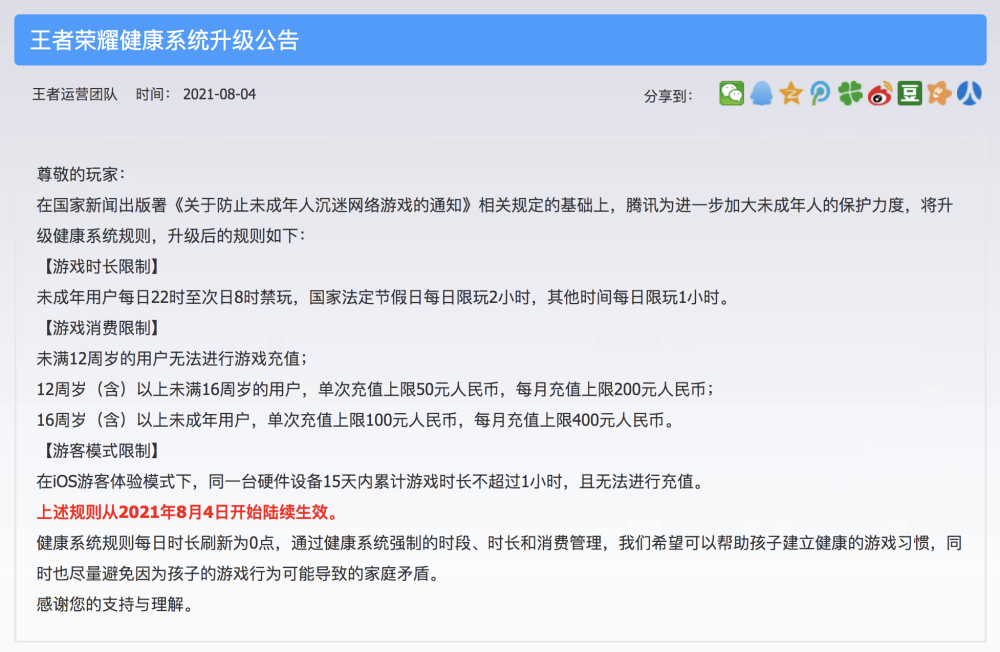Click the line about 12周岁 recharge limit 50元

[x=375, y=389]
